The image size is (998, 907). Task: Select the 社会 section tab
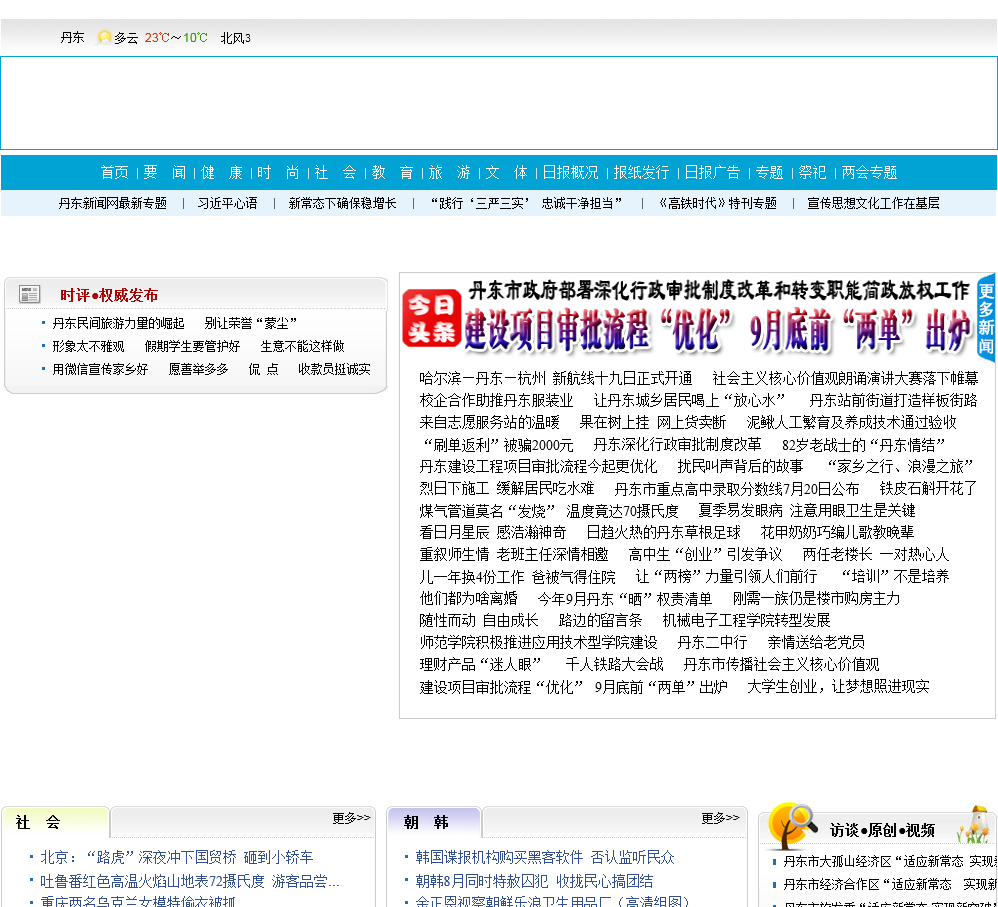tap(56, 822)
